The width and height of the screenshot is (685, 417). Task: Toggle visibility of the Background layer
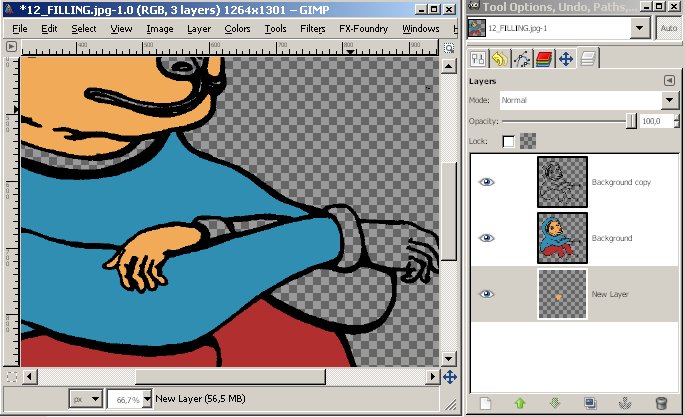pyautogui.click(x=487, y=238)
